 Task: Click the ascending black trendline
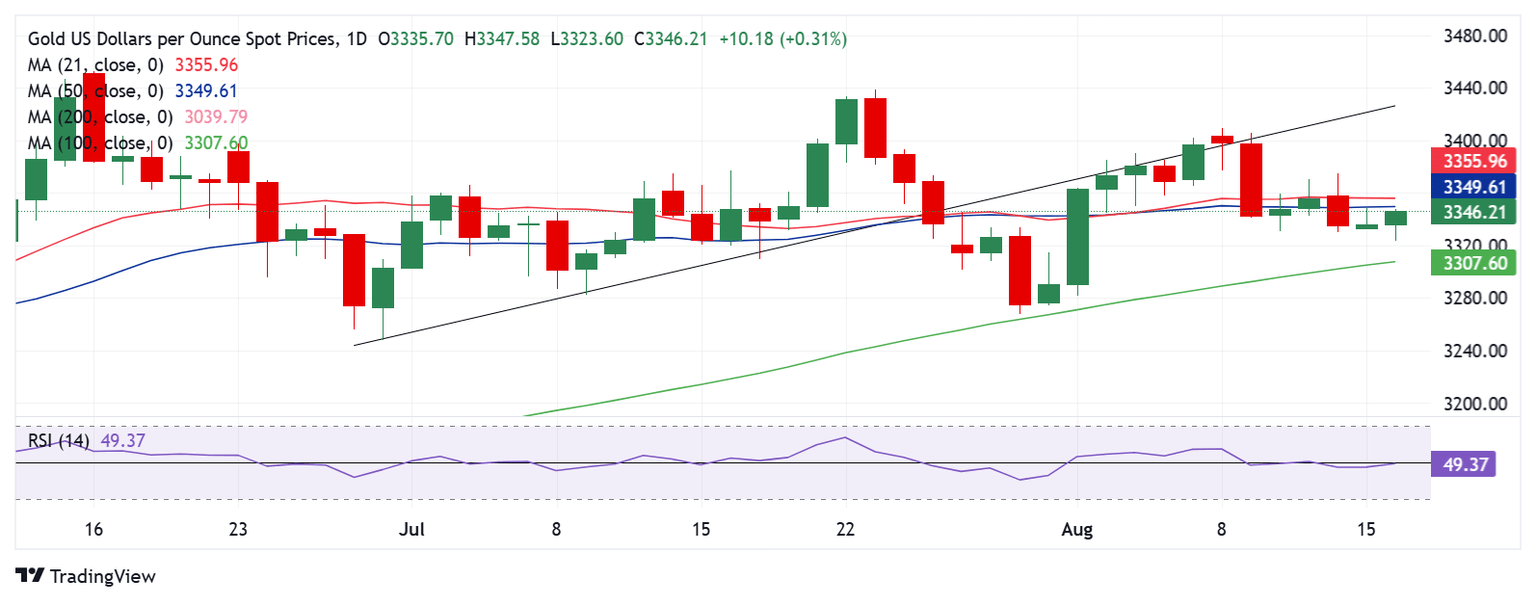point(874,225)
